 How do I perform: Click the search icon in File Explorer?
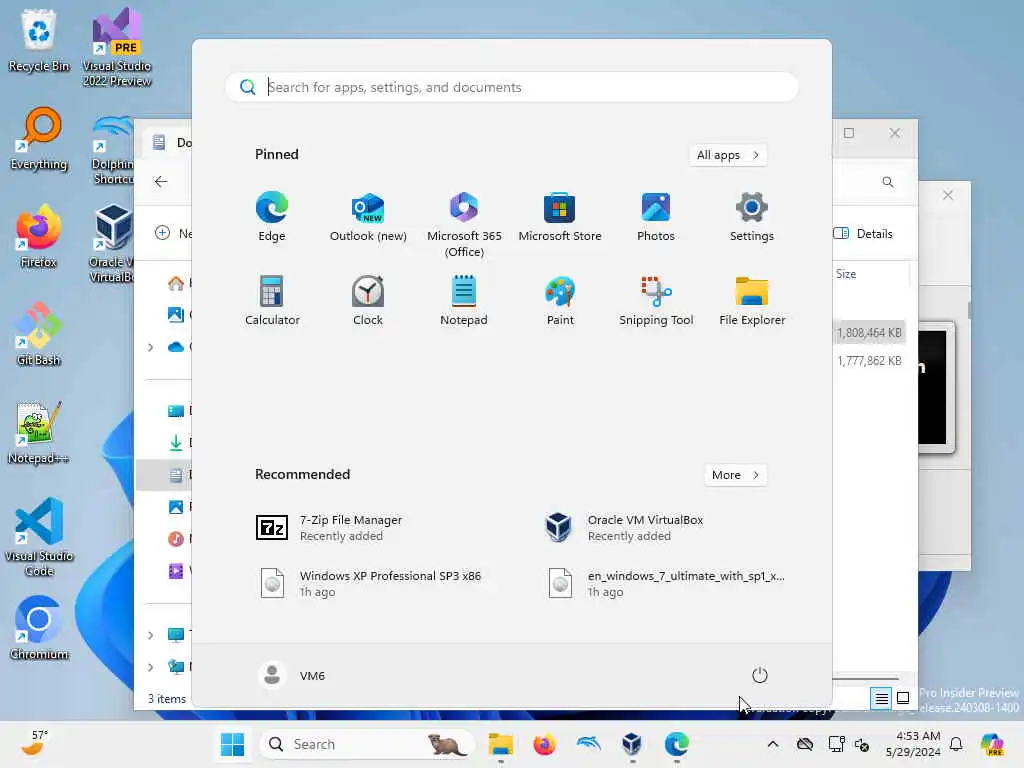tap(888, 182)
